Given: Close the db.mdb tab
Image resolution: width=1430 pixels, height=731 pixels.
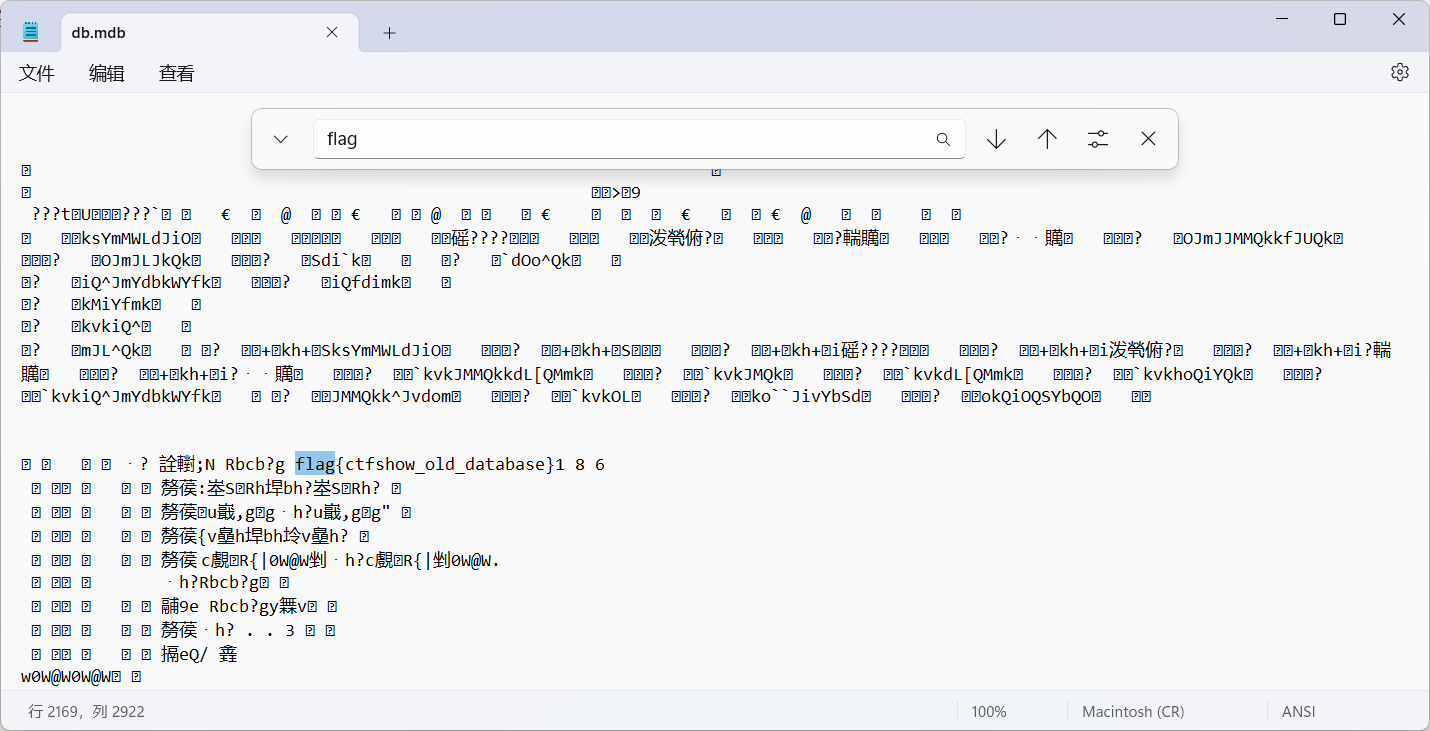Looking at the screenshot, I should click(332, 33).
